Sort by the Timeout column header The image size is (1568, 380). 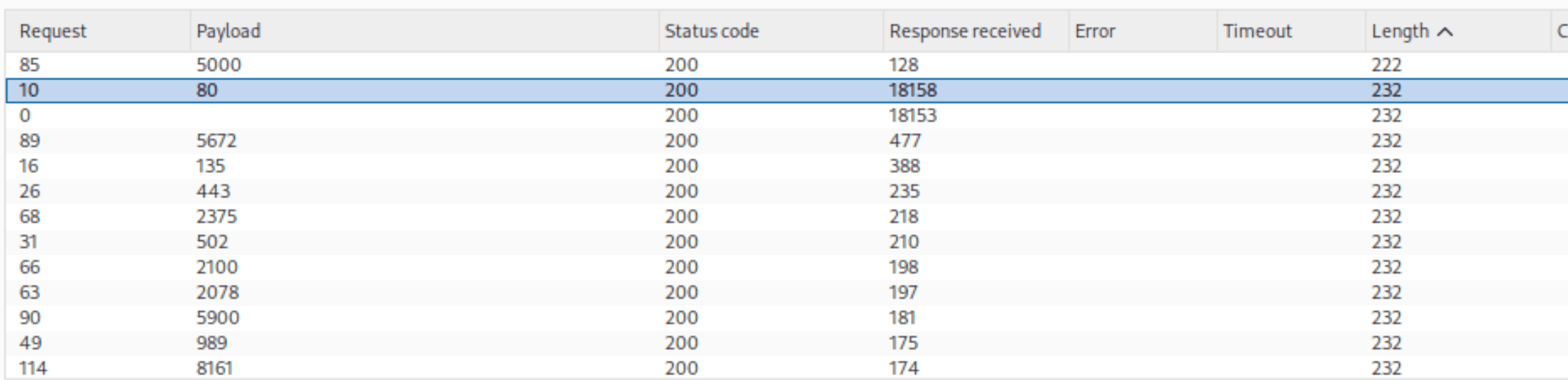[x=1291, y=31]
